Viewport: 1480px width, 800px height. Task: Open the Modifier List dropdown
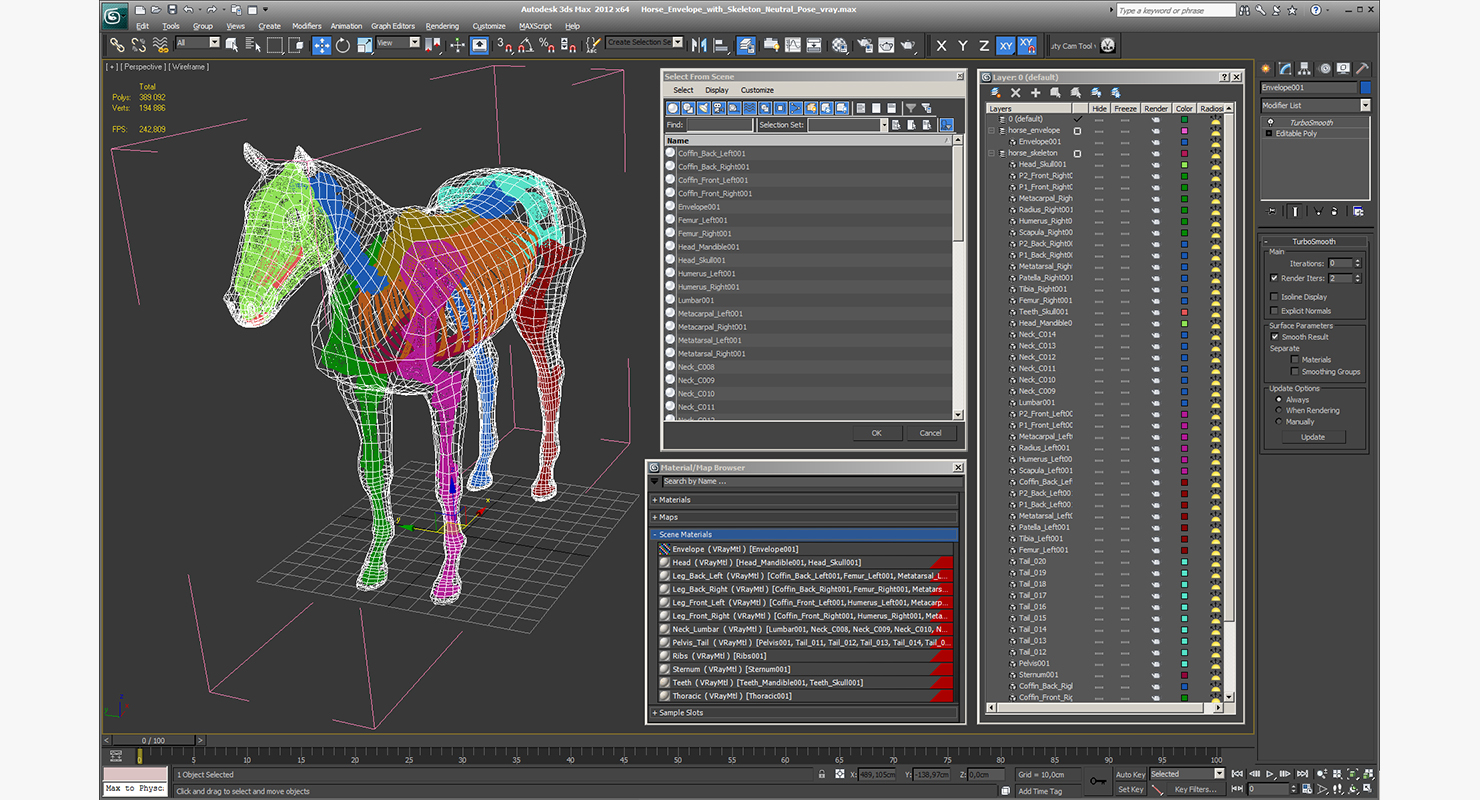(x=1315, y=105)
